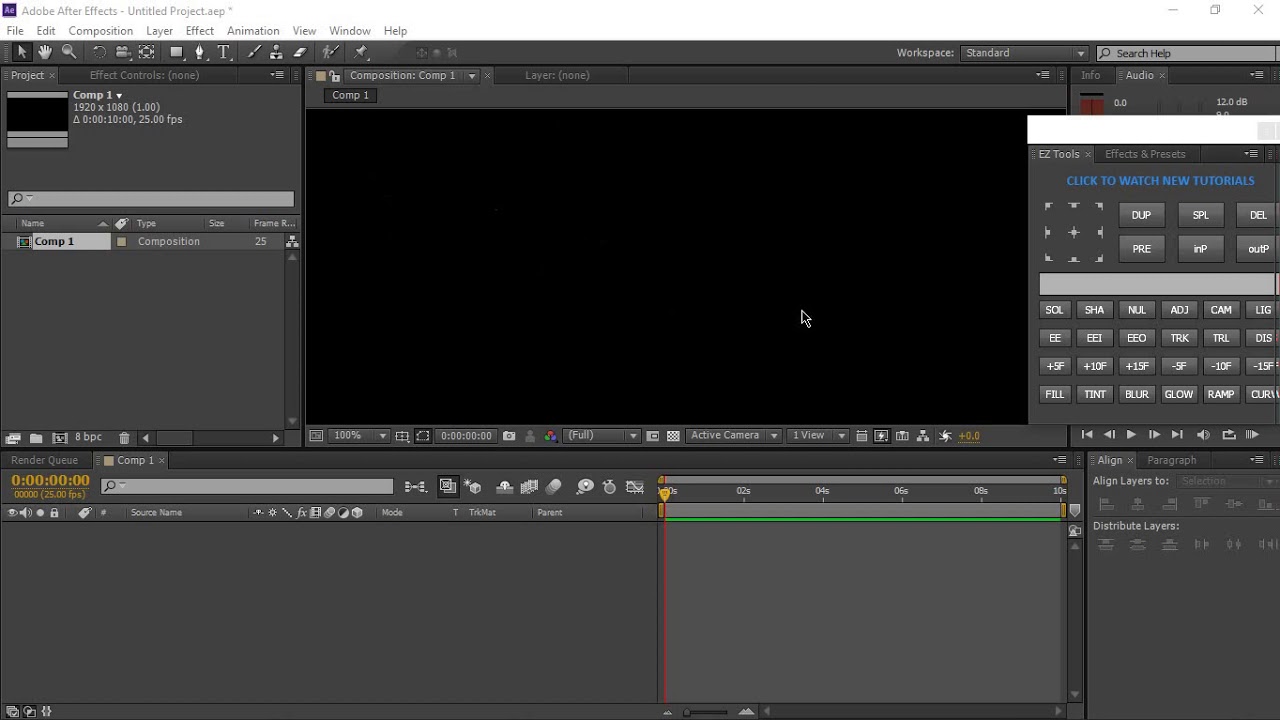Select the Roto Brush tool
The width and height of the screenshot is (1280, 720).
(x=330, y=52)
